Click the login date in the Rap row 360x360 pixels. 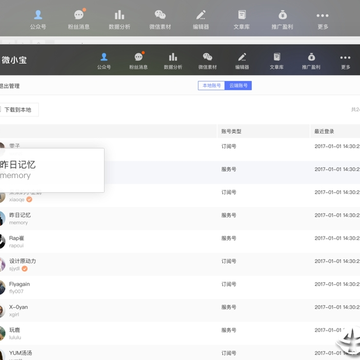pyautogui.click(x=337, y=238)
